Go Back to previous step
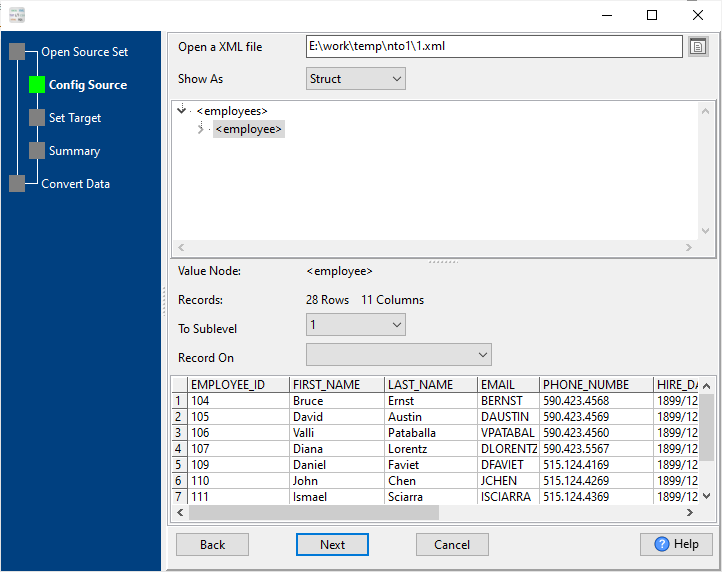Image resolution: width=722 pixels, height=572 pixels. tap(212, 545)
